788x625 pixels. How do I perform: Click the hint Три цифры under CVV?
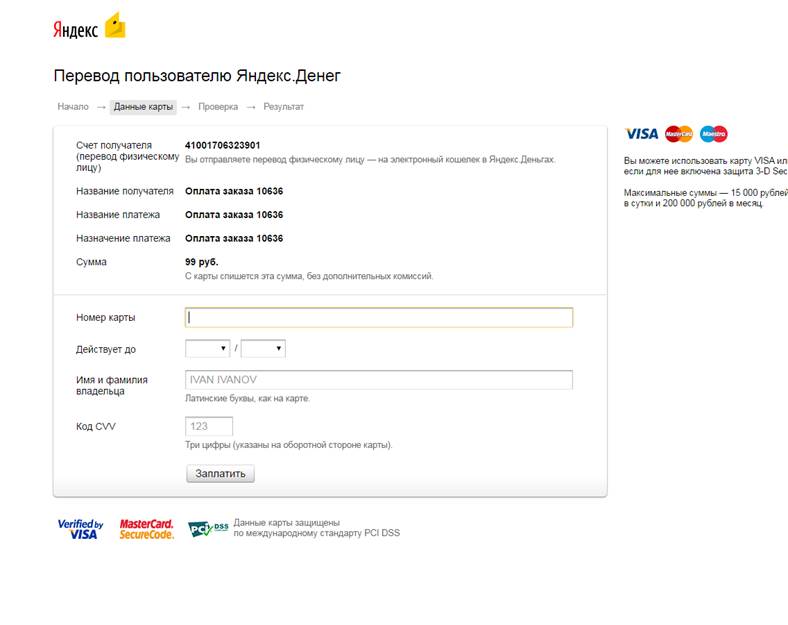click(x=288, y=445)
